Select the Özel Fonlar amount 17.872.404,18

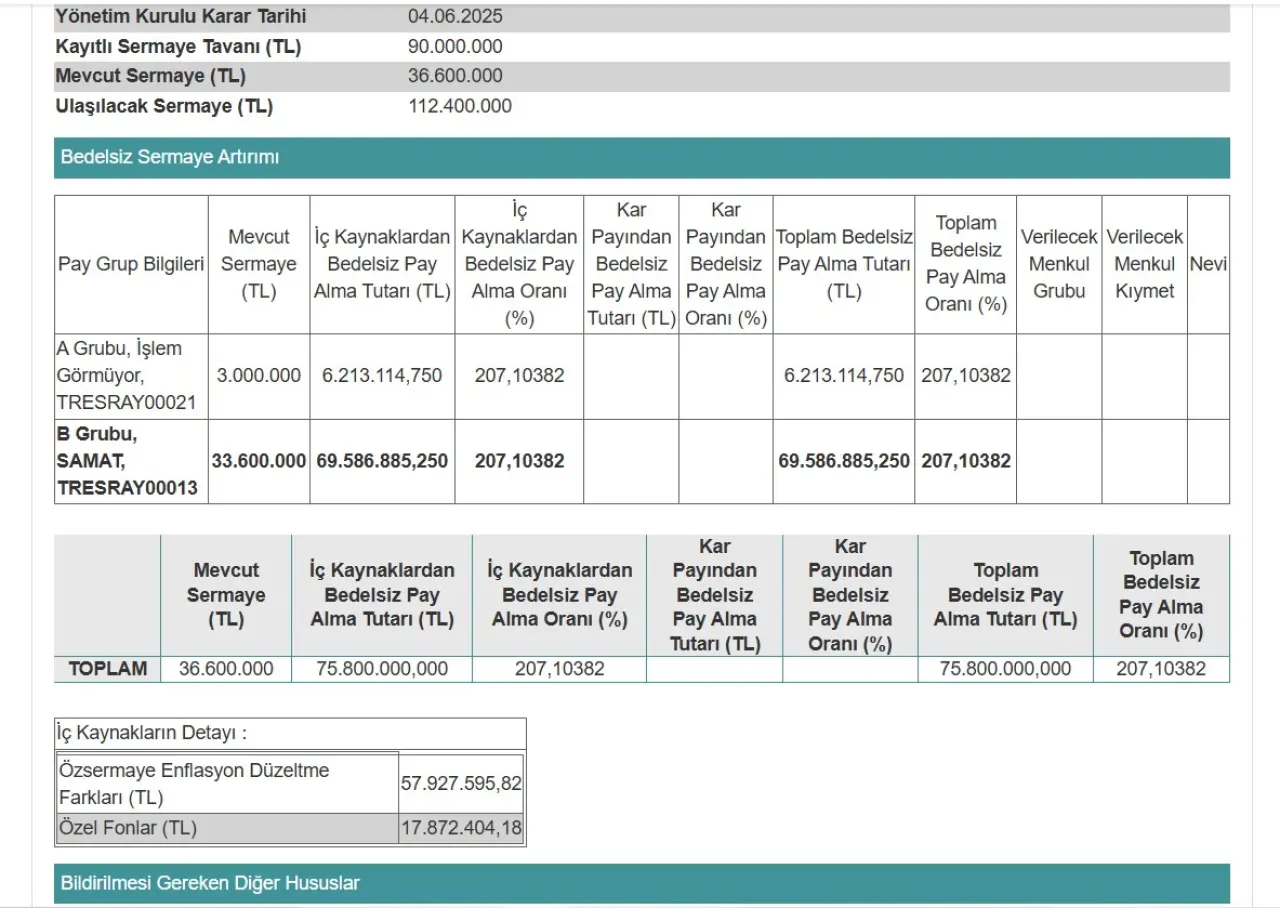coord(461,828)
